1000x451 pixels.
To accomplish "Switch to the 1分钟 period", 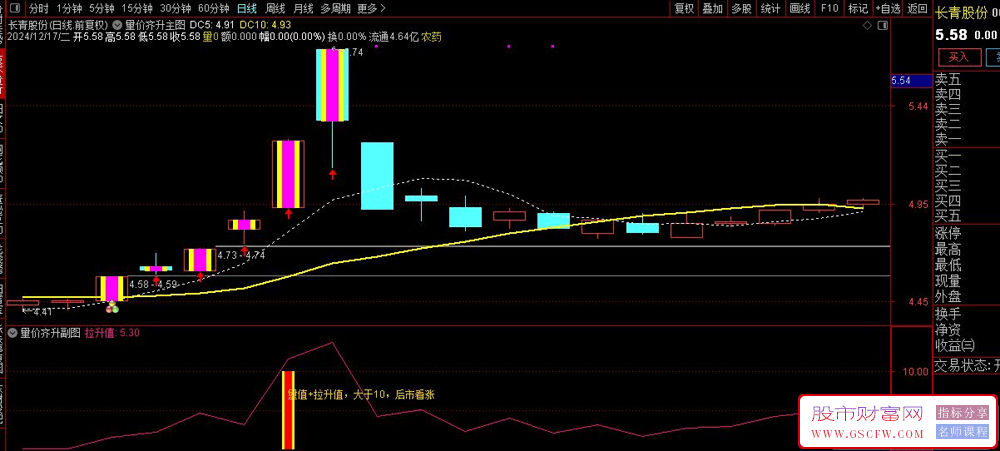I will [69, 9].
